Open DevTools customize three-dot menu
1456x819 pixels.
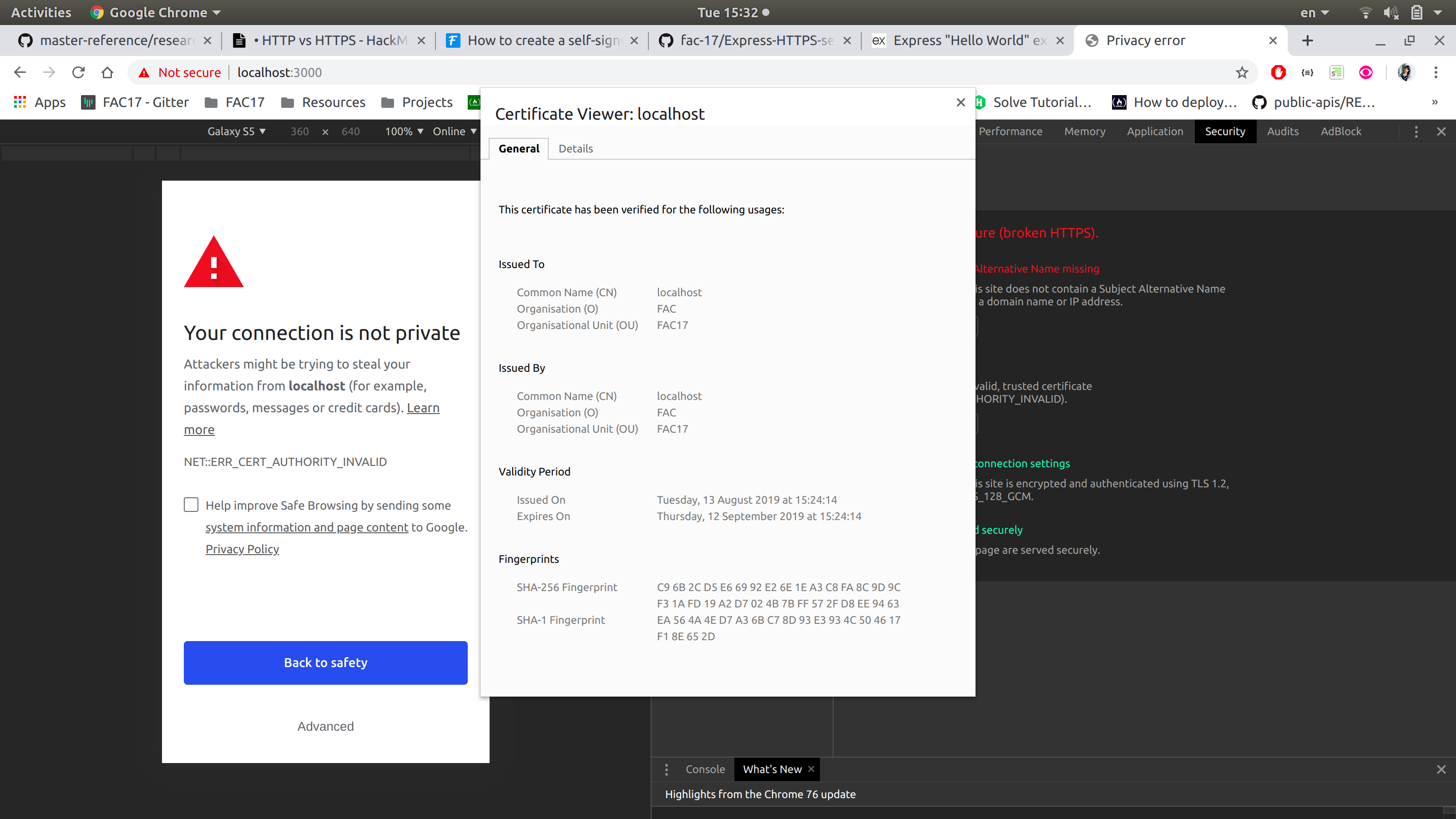[1416, 131]
